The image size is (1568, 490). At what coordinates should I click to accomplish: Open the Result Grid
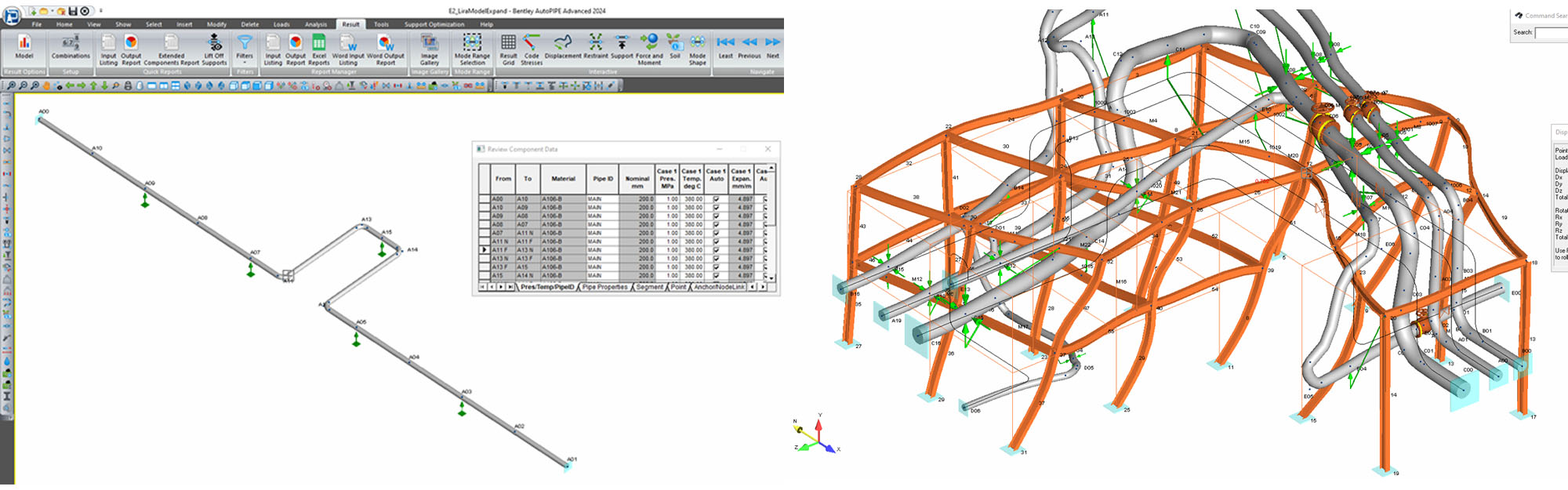(x=508, y=45)
